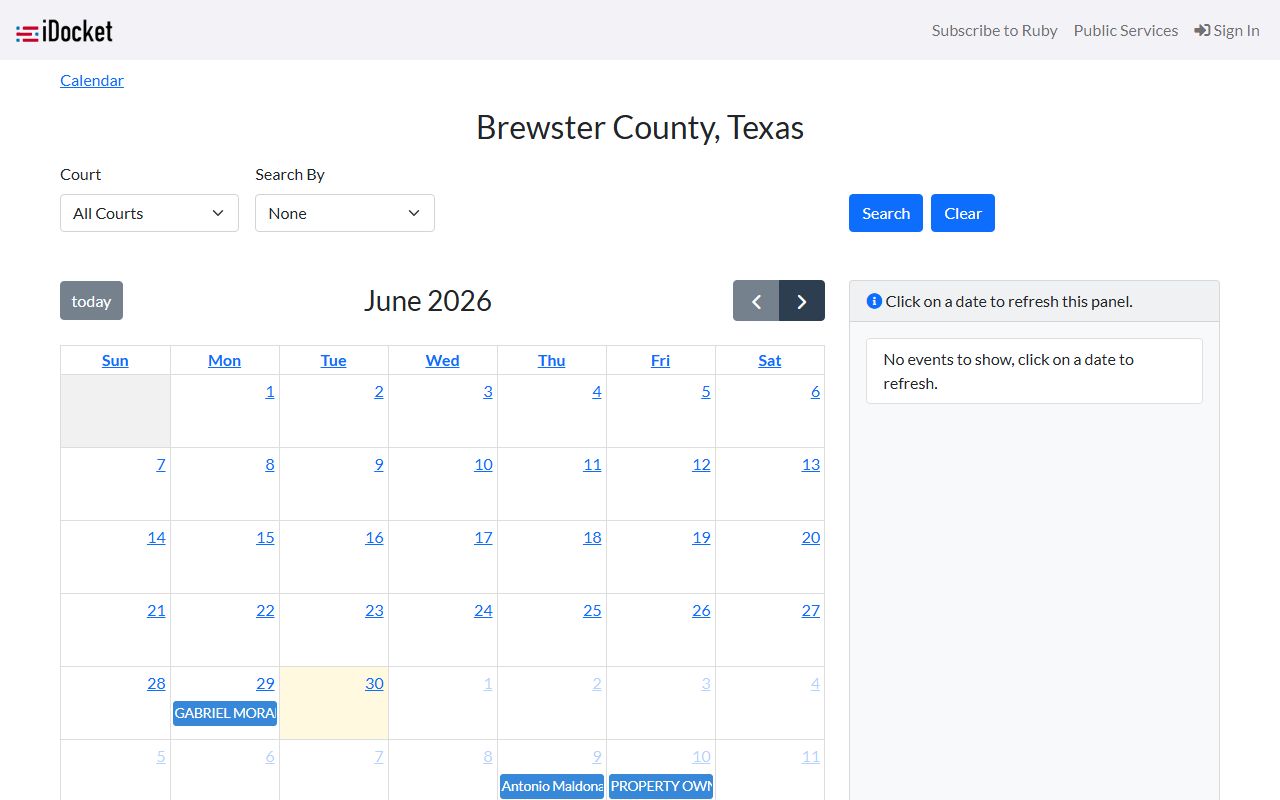Click the today button
Image resolution: width=1280 pixels, height=800 pixels.
(91, 301)
